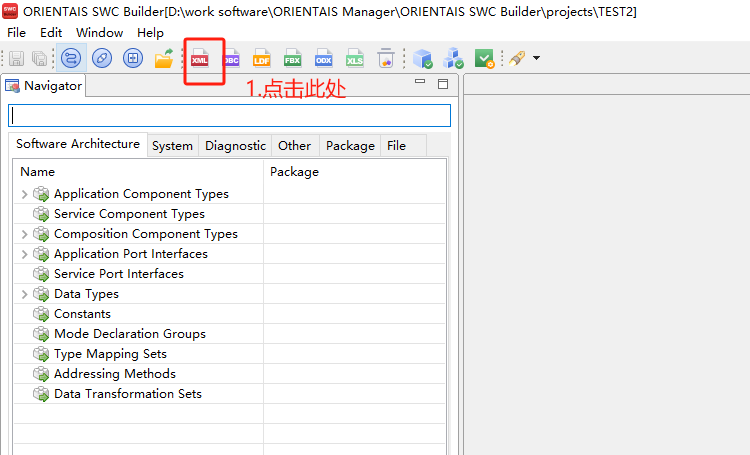Minimize the Navigator panel
Screen dimensions: 750x455
pos(420,84)
